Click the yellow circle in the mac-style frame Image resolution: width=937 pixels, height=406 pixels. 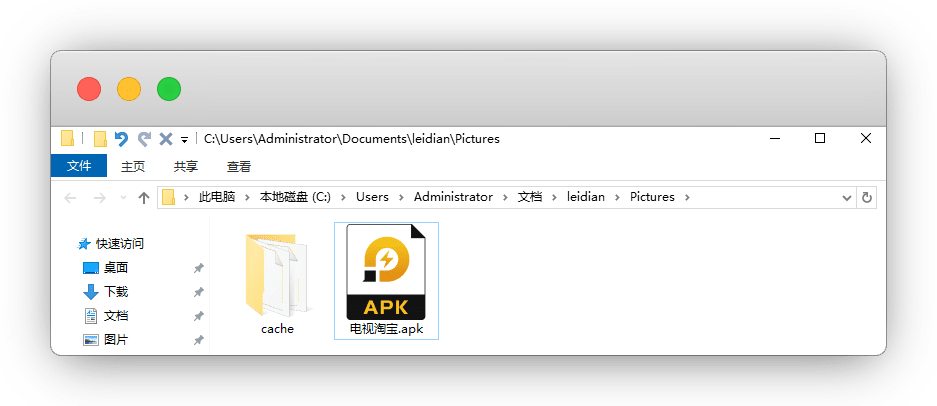(x=129, y=89)
